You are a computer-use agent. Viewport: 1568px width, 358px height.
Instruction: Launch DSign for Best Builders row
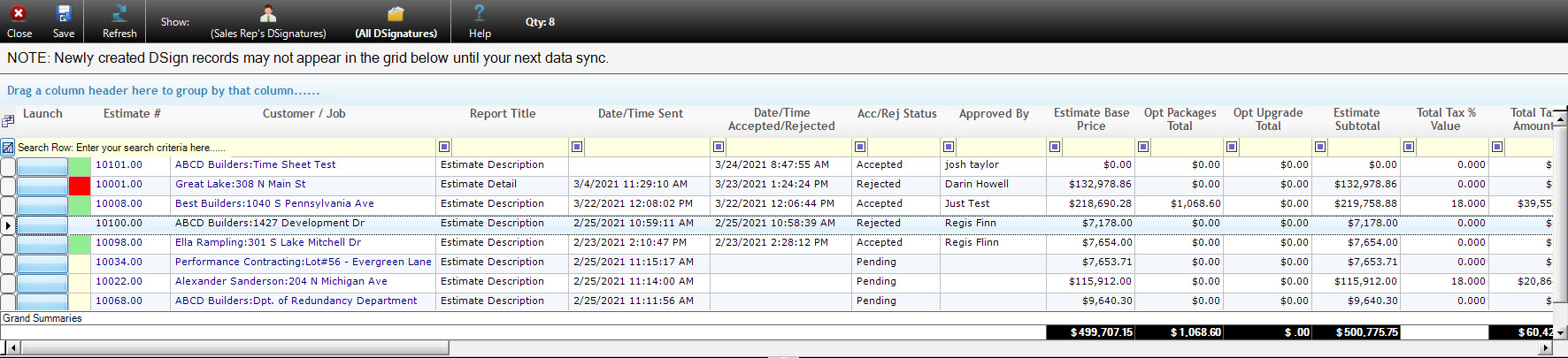pos(42,204)
